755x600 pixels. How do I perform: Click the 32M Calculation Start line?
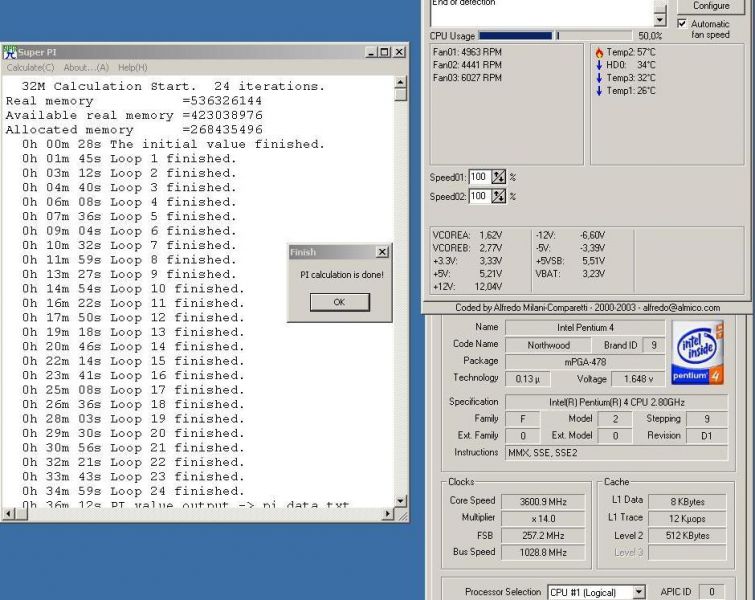[173, 86]
